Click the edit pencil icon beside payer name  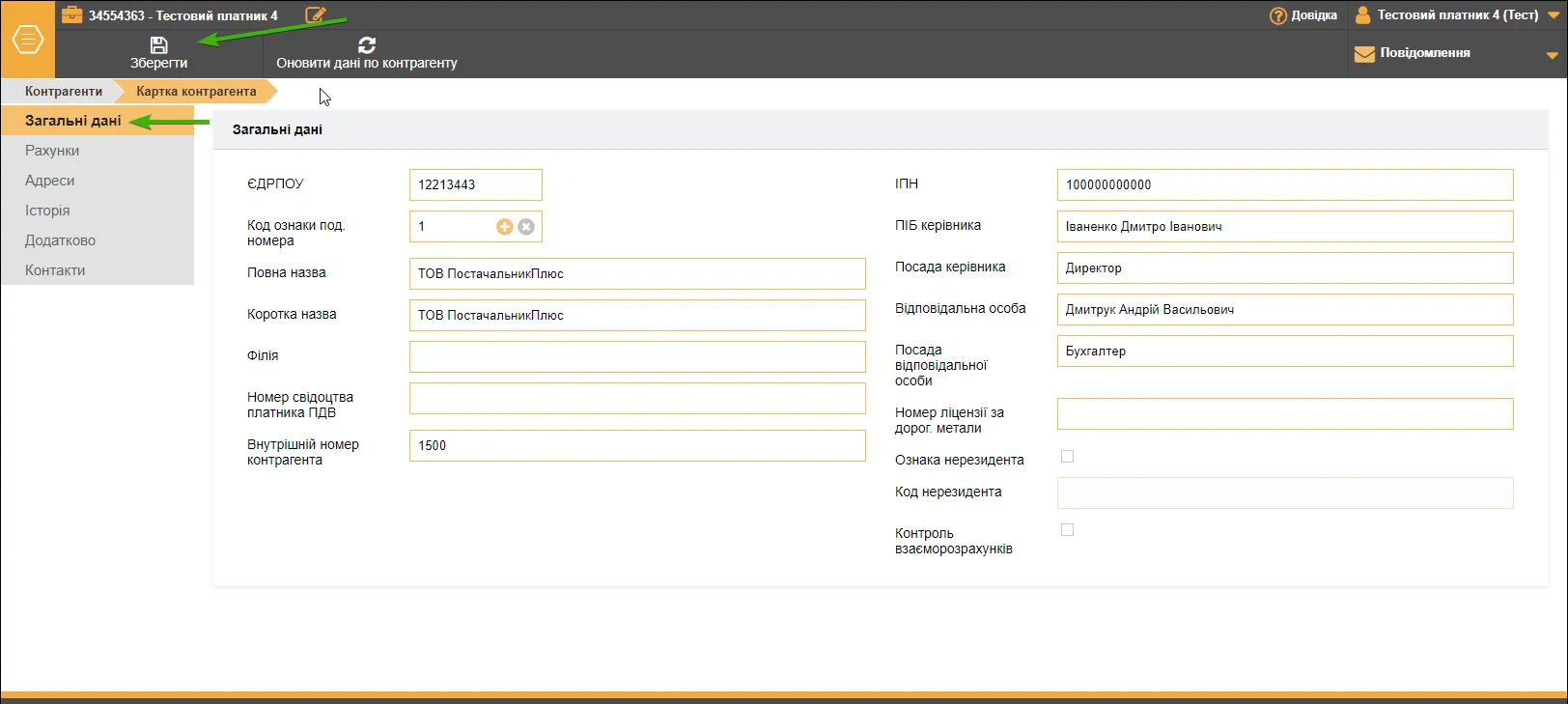316,14
